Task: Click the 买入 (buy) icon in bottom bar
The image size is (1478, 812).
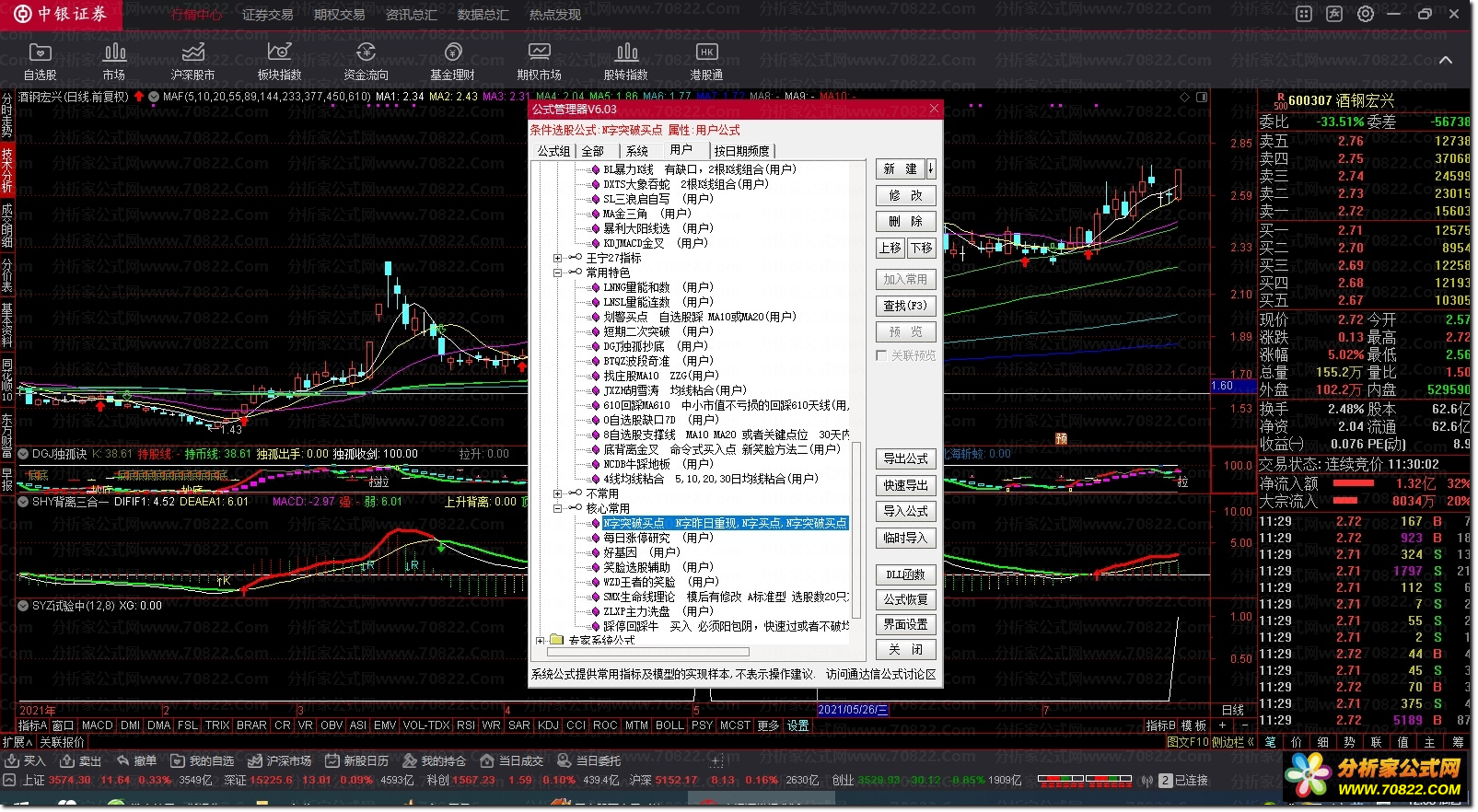Action: 25,761
